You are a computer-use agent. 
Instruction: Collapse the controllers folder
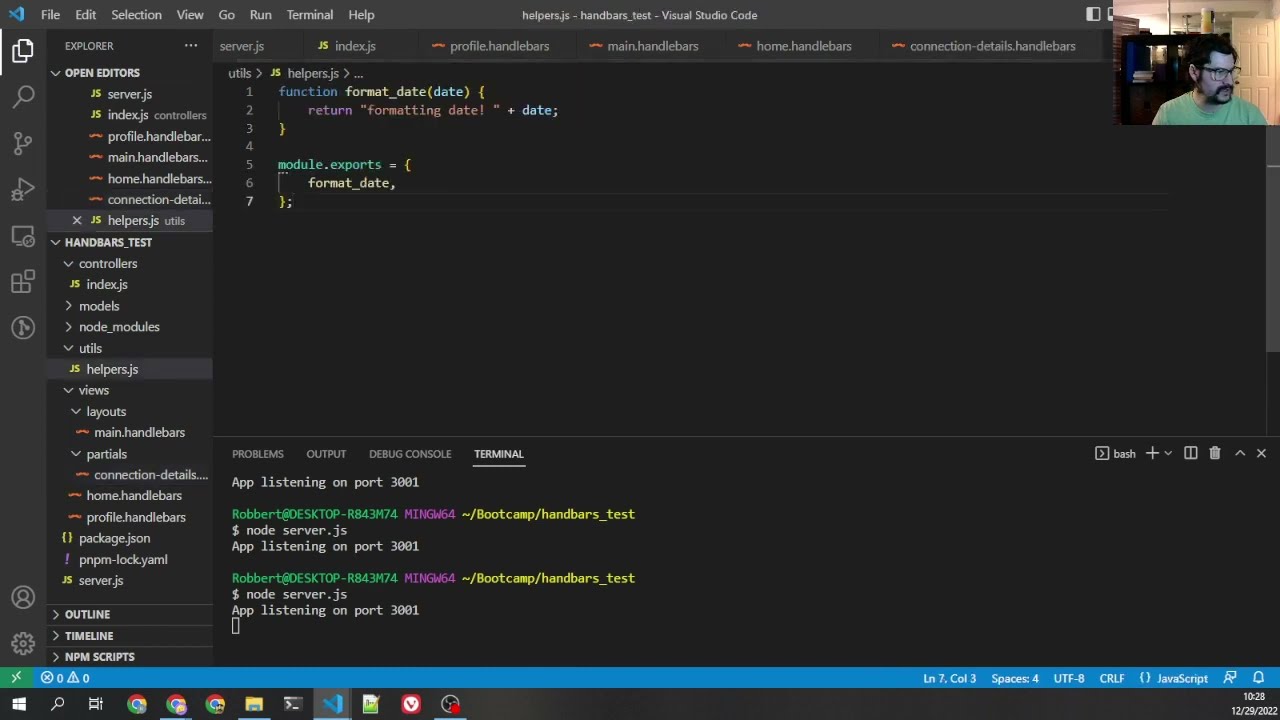click(x=108, y=264)
